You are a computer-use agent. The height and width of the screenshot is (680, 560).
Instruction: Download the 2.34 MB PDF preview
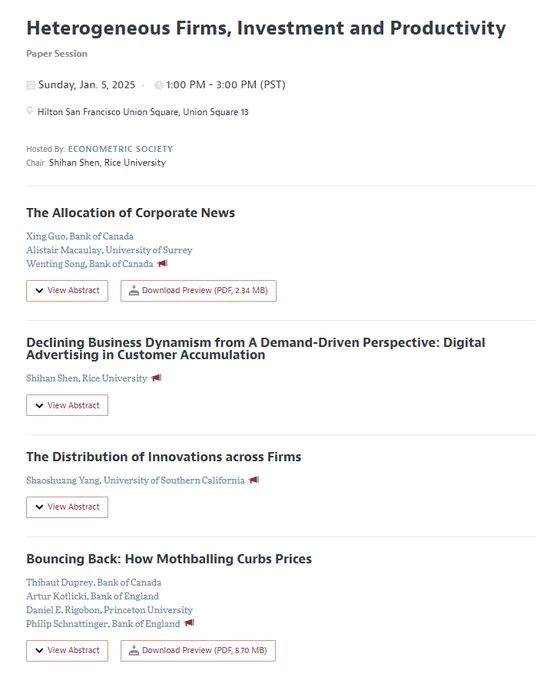(199, 291)
